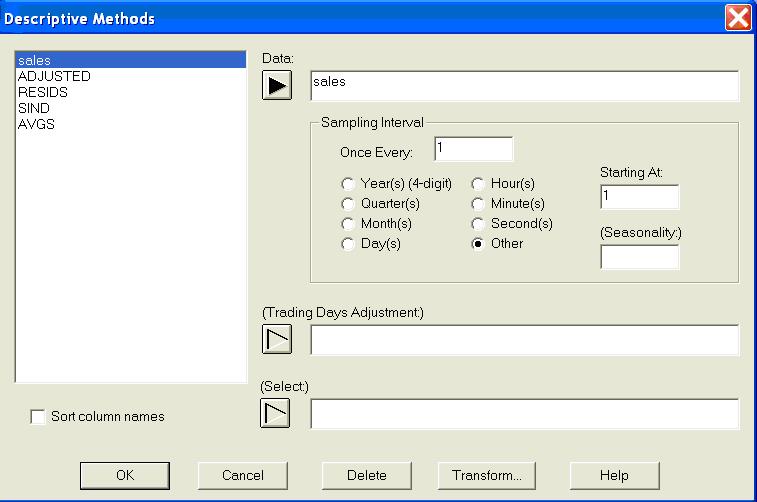This screenshot has width=757, height=502.
Task: Click the Once Every input field
Action: point(474,149)
